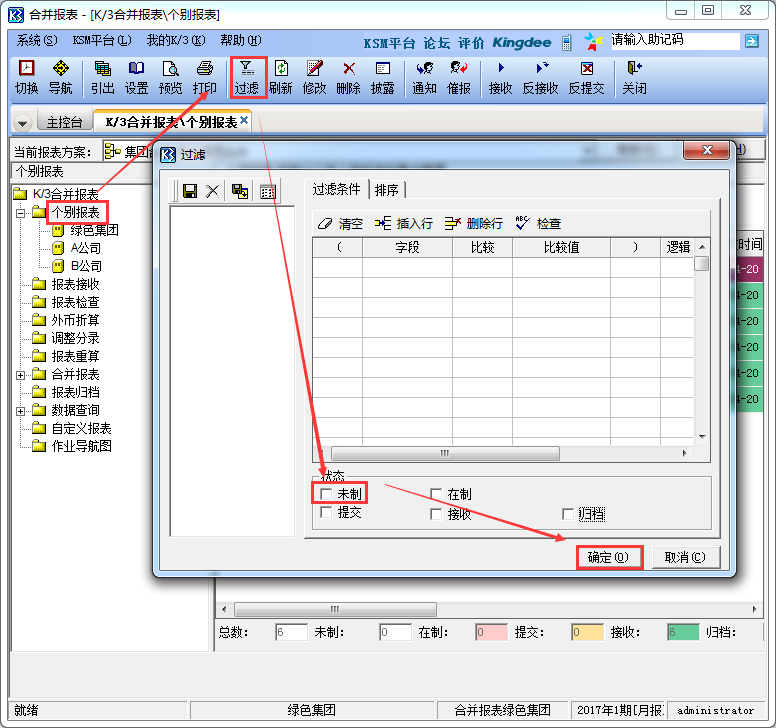Viewport: 776px width, 728px height.
Task: Open 预览 preview from the toolbar
Action: coord(170,77)
